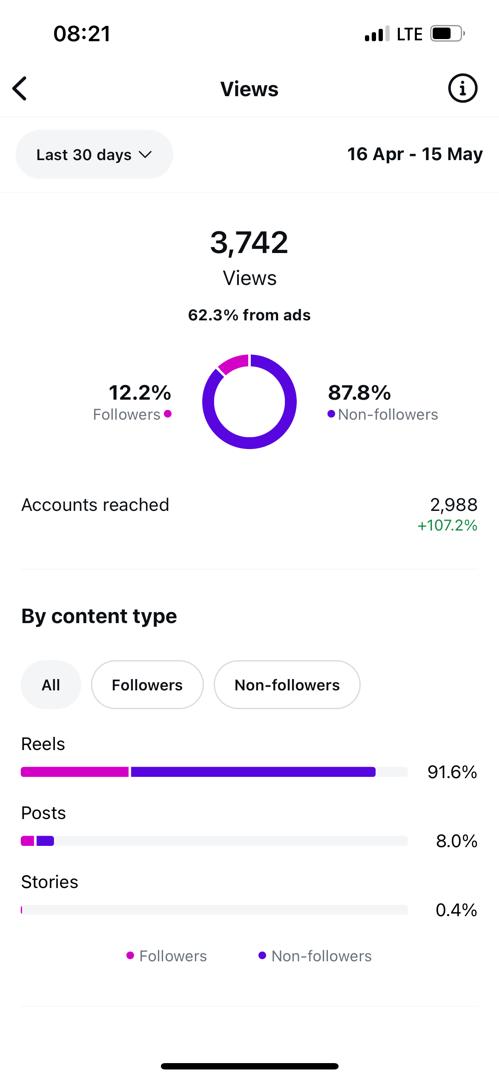The image size is (499, 1080).
Task: Tap the followers and non-followers donut chart
Action: [250, 402]
